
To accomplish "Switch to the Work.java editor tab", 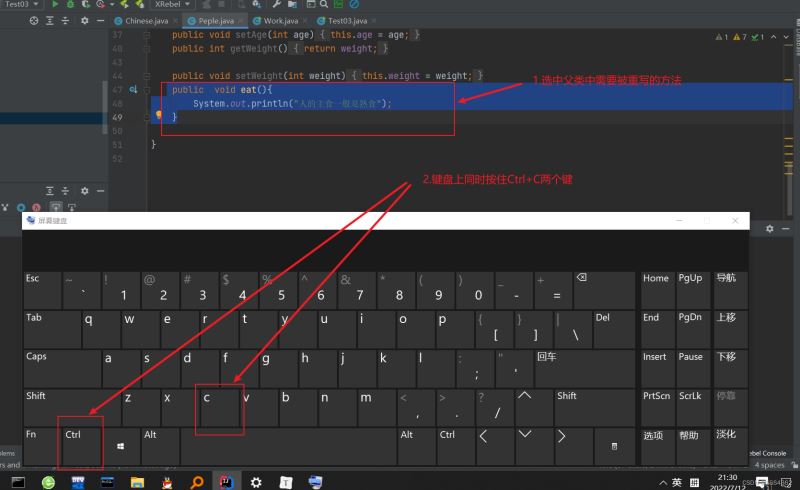I will [276, 20].
